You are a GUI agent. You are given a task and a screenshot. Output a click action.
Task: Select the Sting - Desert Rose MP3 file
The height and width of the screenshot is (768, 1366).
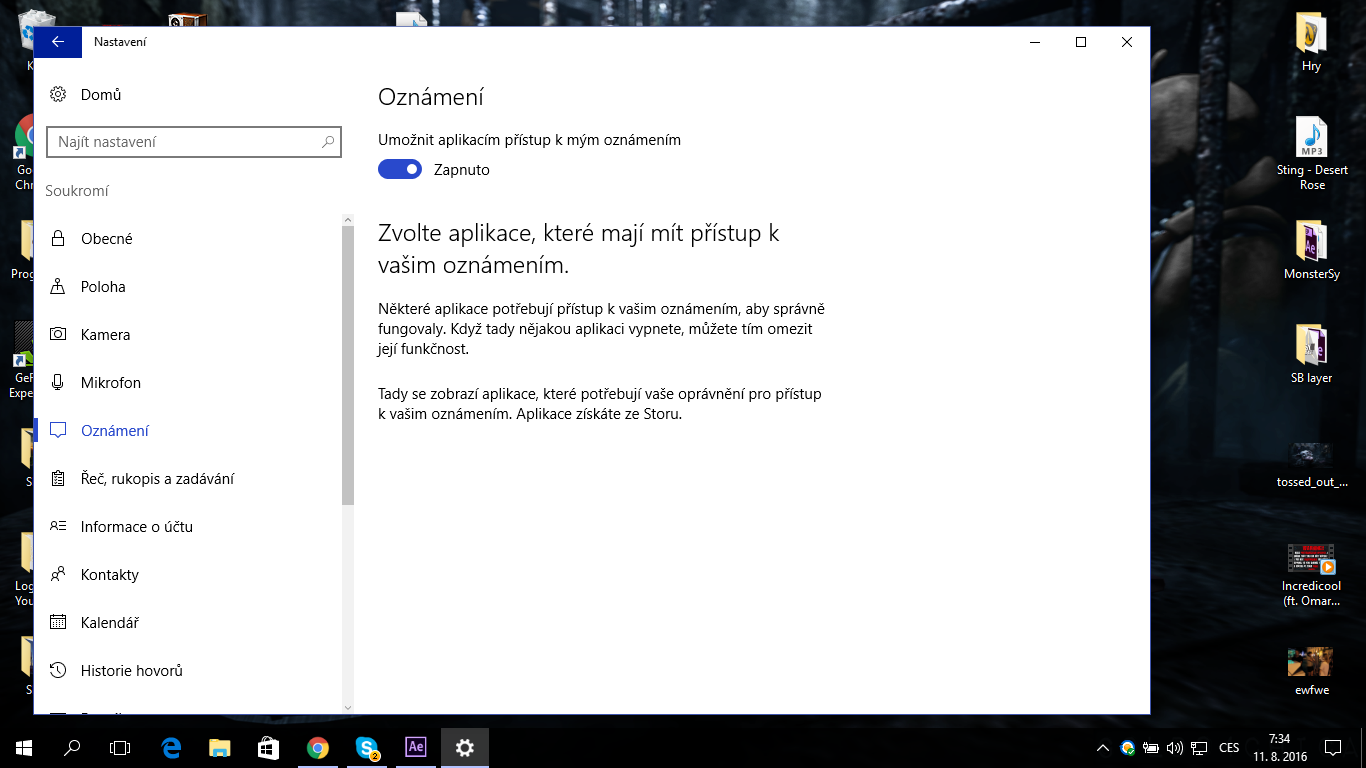(1311, 154)
